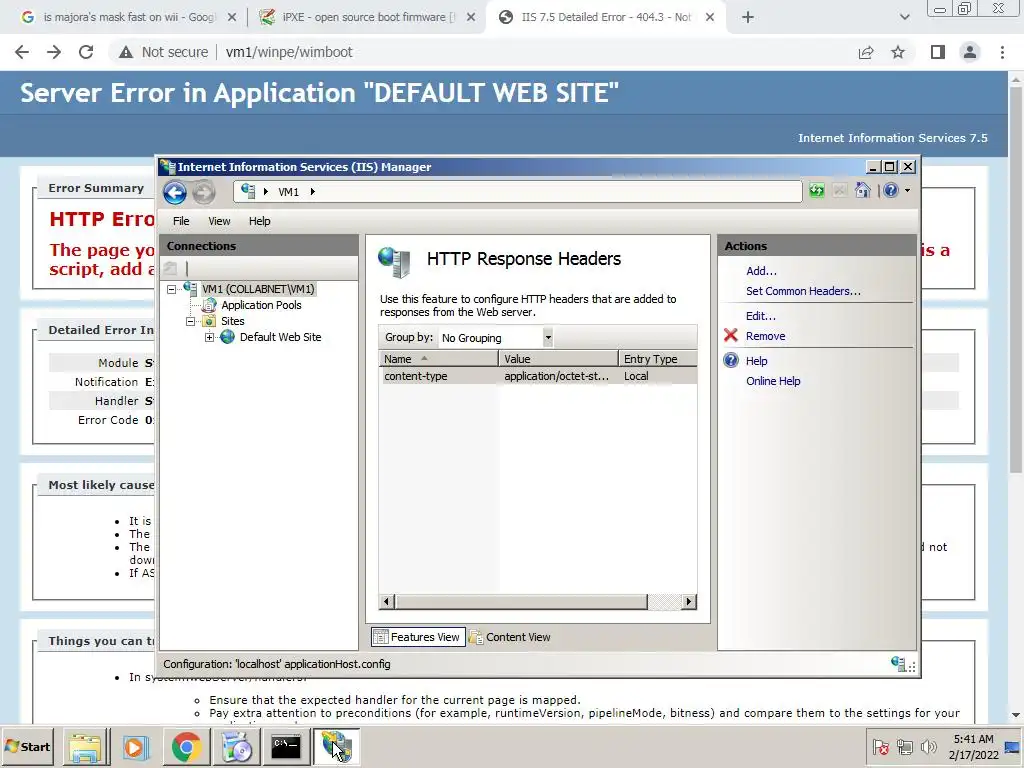Switch to Content View tab
This screenshot has width=1024, height=768.
click(510, 637)
